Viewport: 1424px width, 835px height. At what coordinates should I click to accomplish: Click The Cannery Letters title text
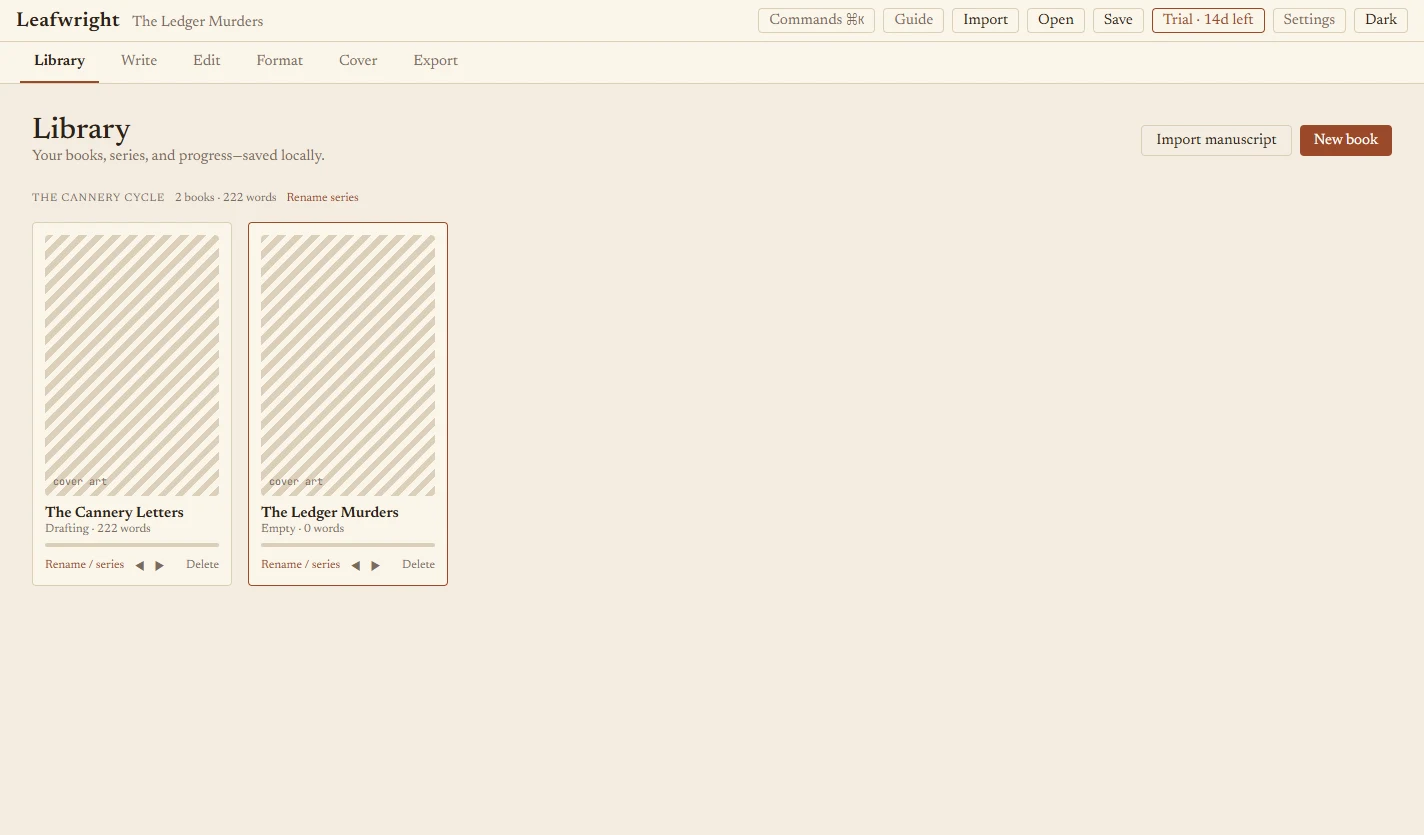[114, 512]
